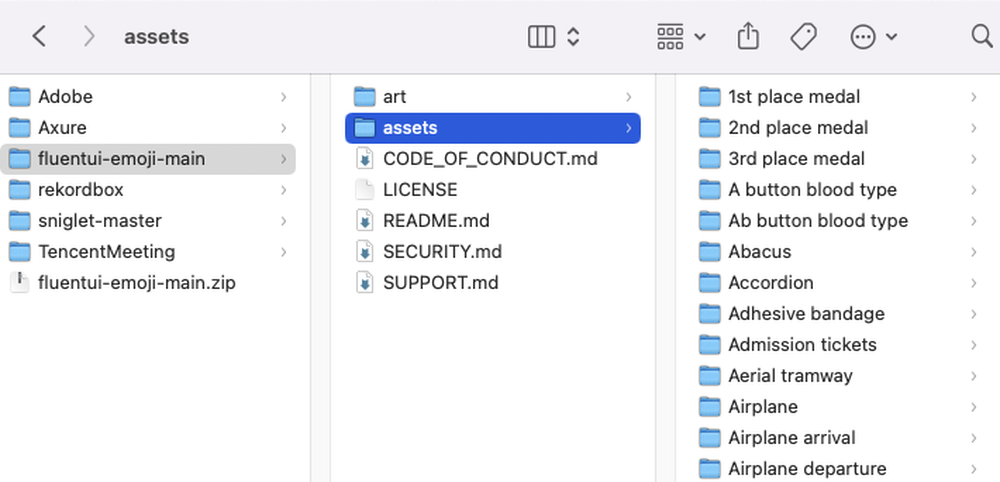Select SECURITY.md file icon
This screenshot has width=1000, height=482.
[365, 252]
